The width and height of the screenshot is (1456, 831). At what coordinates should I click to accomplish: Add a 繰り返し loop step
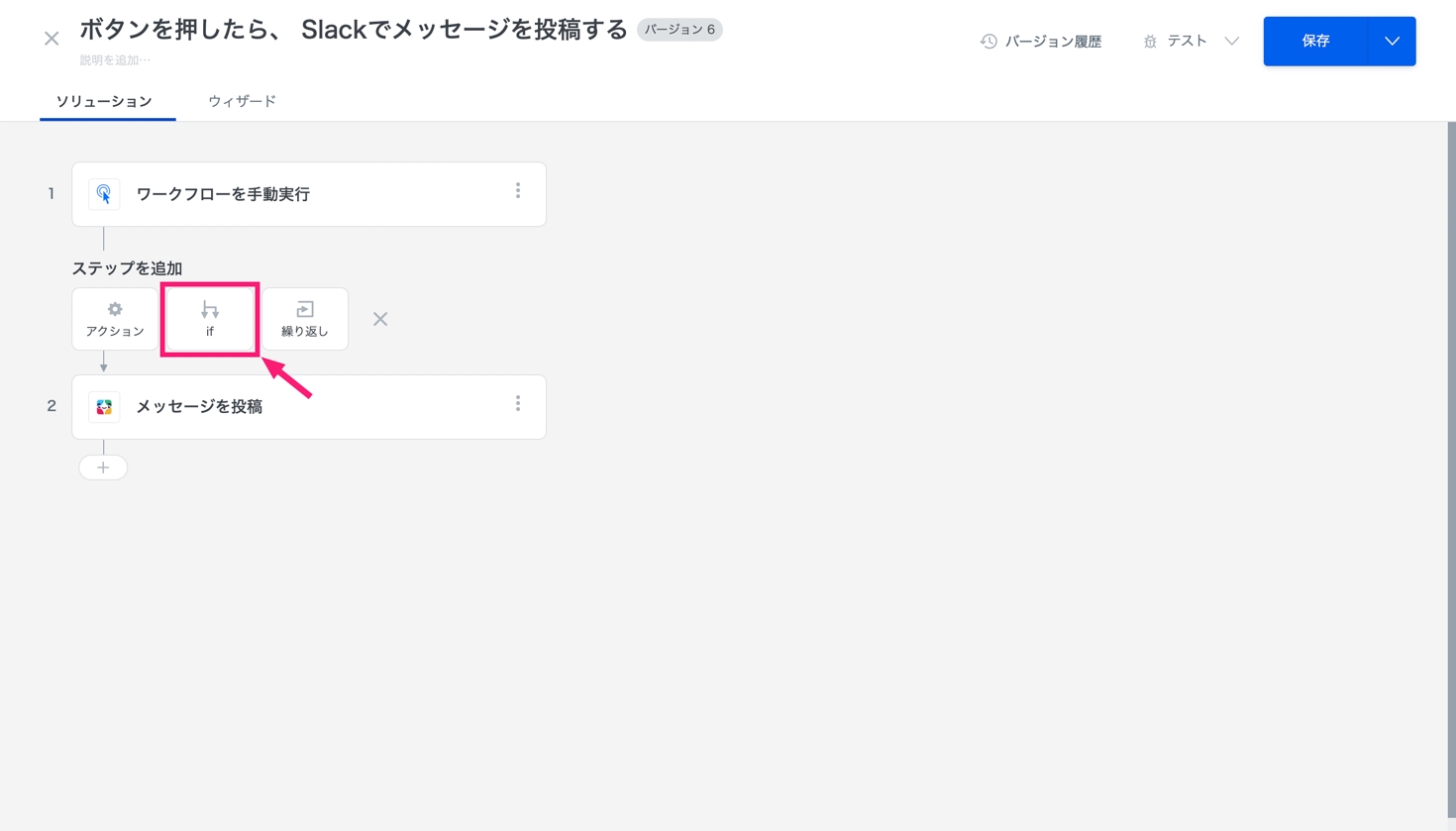pyautogui.click(x=305, y=319)
